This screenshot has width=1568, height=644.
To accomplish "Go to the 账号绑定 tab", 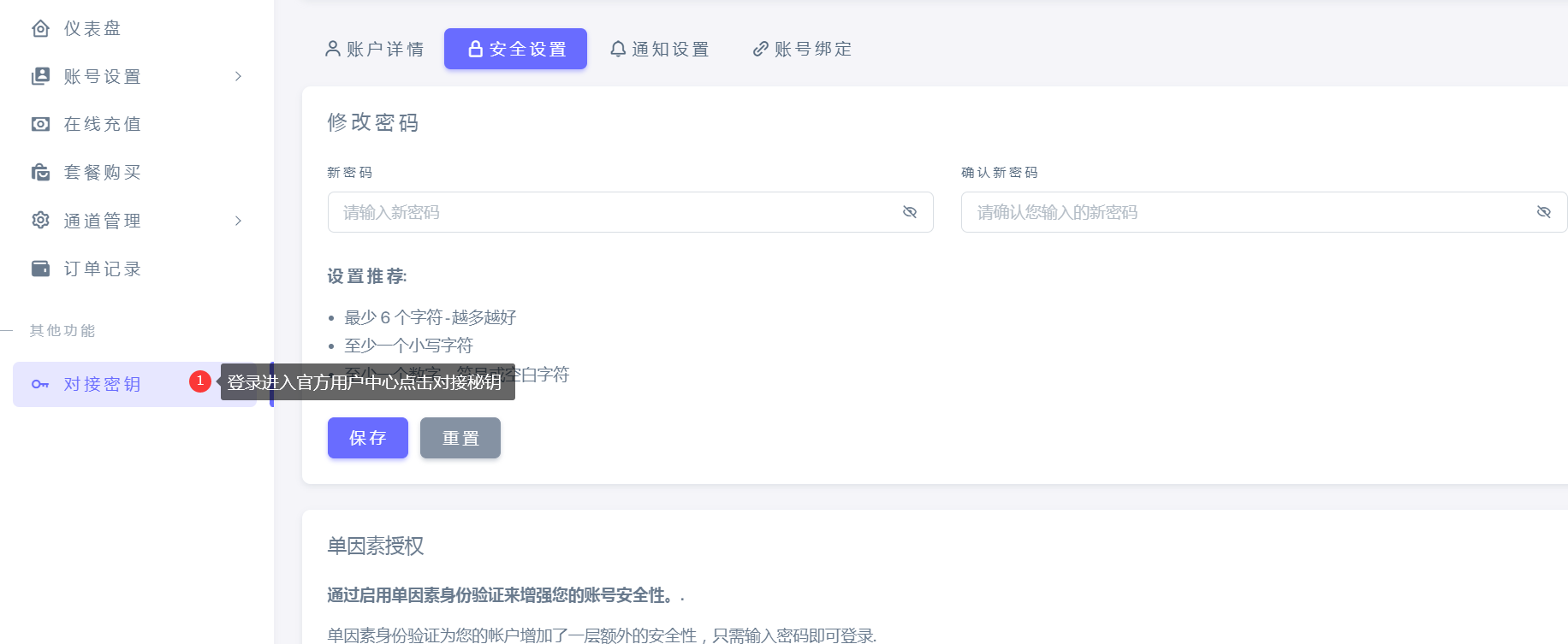I will (x=802, y=50).
